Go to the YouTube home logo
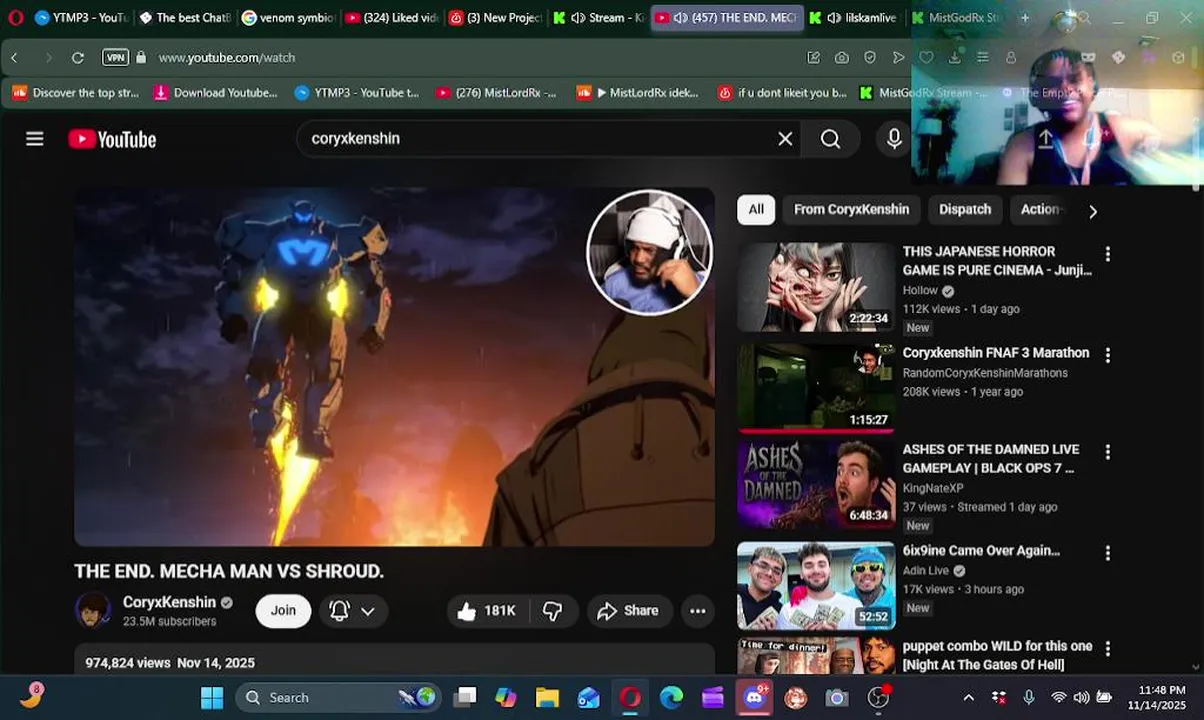 (112, 139)
